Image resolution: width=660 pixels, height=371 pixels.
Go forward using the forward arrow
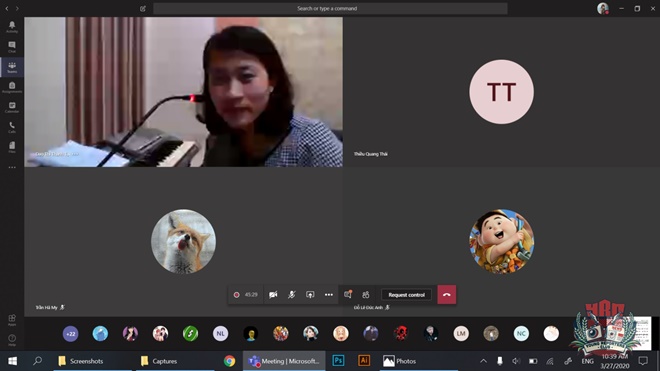[17, 8]
